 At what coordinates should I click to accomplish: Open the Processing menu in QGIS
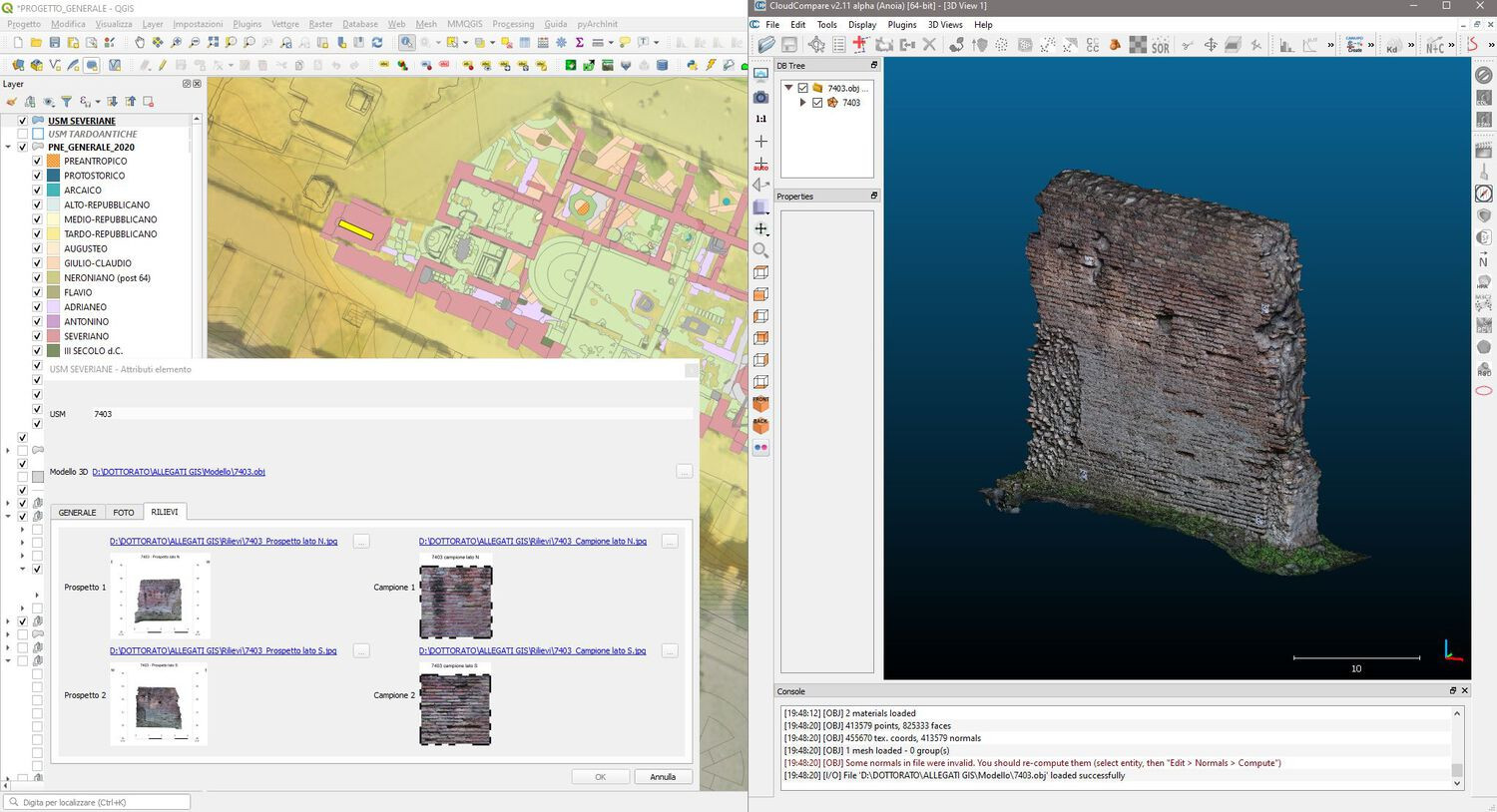(x=512, y=24)
